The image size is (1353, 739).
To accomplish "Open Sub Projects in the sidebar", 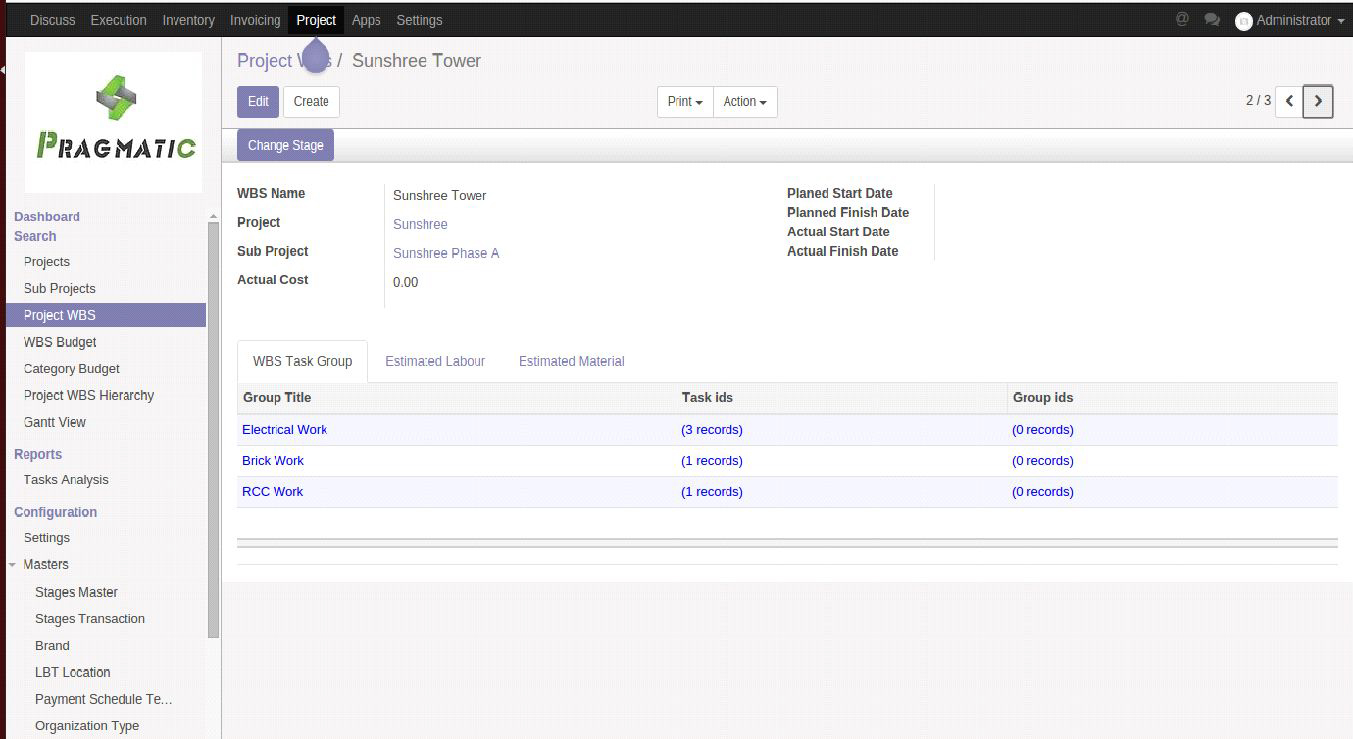I will click(60, 289).
